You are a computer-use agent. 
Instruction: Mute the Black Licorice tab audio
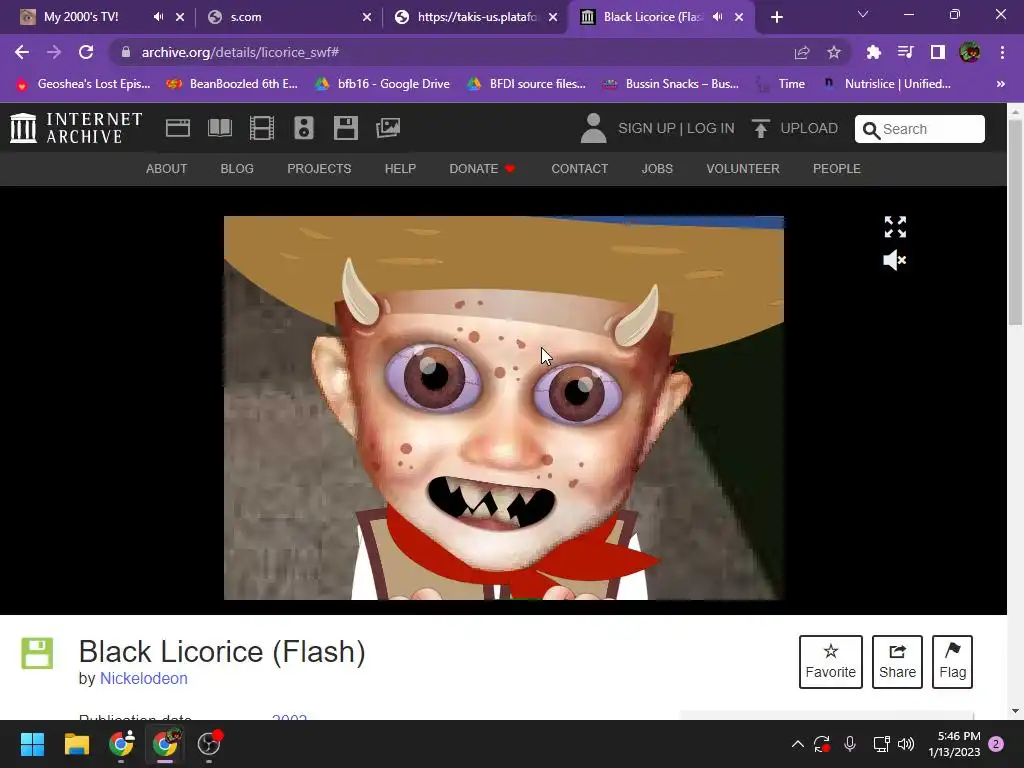point(717,17)
